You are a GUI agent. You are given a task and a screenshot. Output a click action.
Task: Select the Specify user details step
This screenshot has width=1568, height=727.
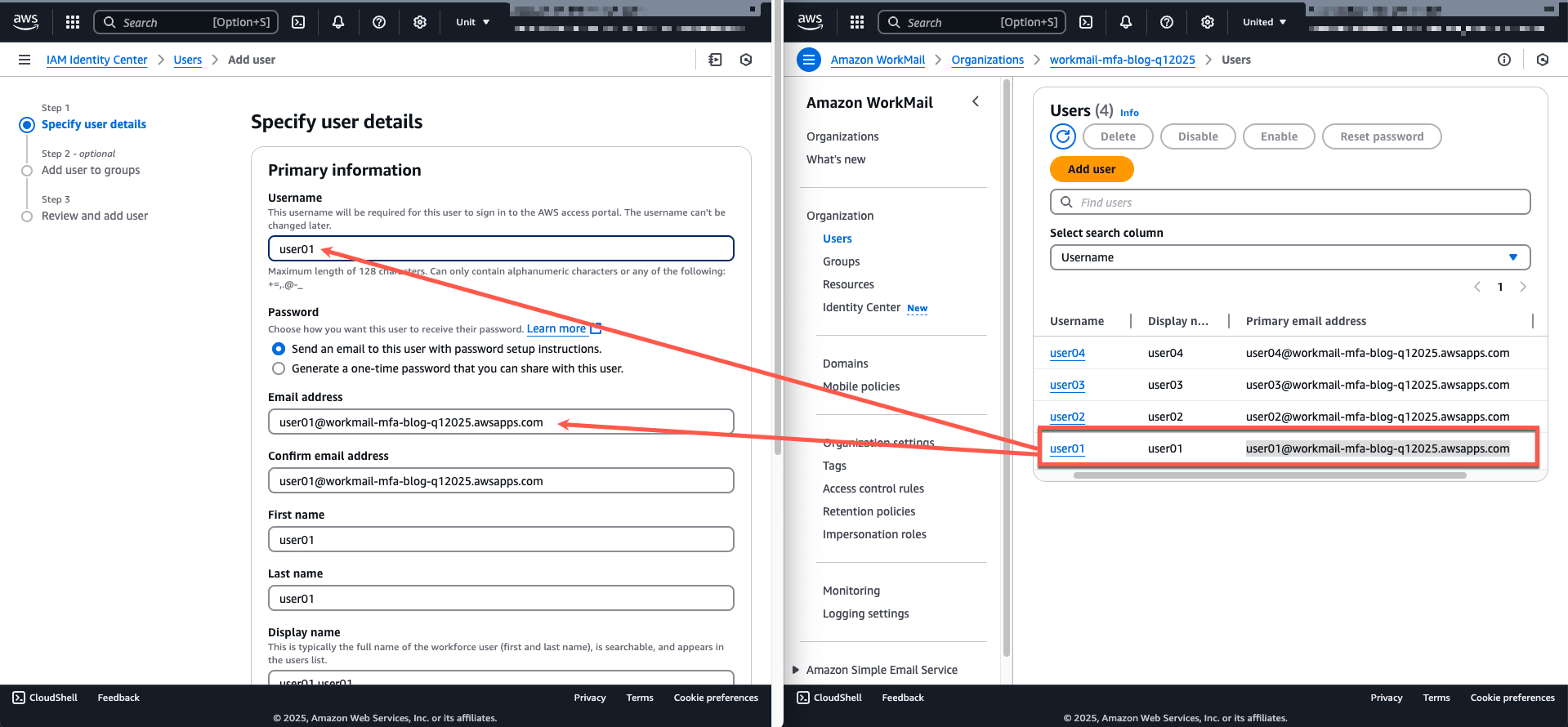click(x=94, y=124)
